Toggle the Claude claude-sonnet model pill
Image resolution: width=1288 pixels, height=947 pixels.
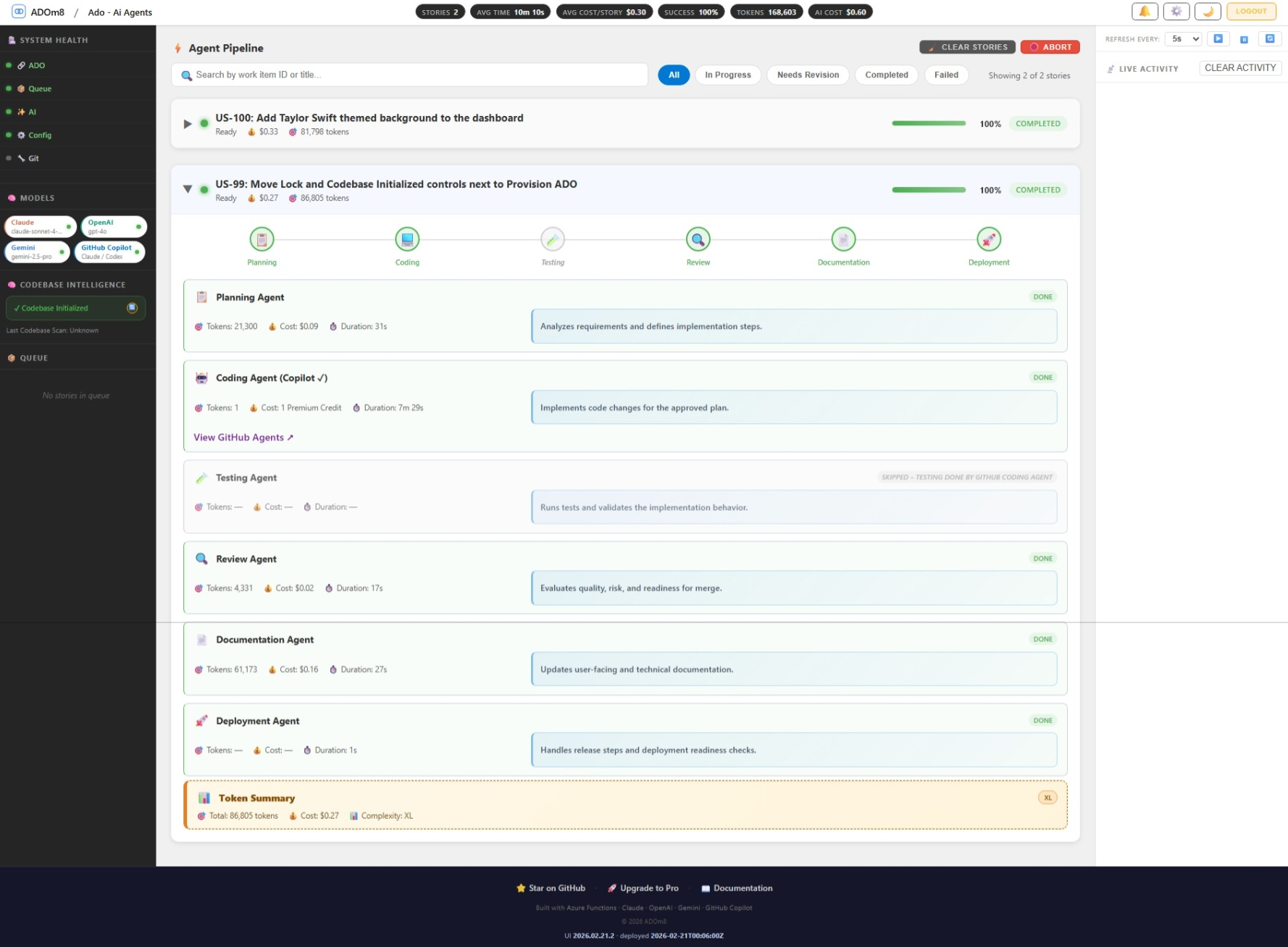click(40, 226)
